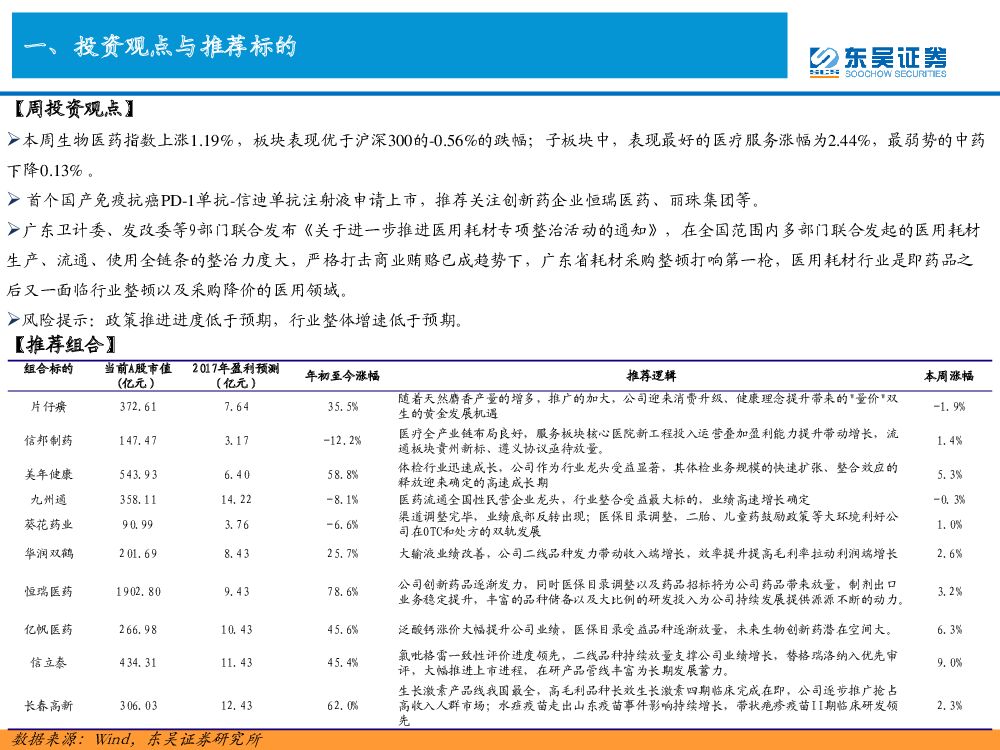Click market value 306.03 for 长春高新
The height and width of the screenshot is (750, 1000).
coord(138,705)
